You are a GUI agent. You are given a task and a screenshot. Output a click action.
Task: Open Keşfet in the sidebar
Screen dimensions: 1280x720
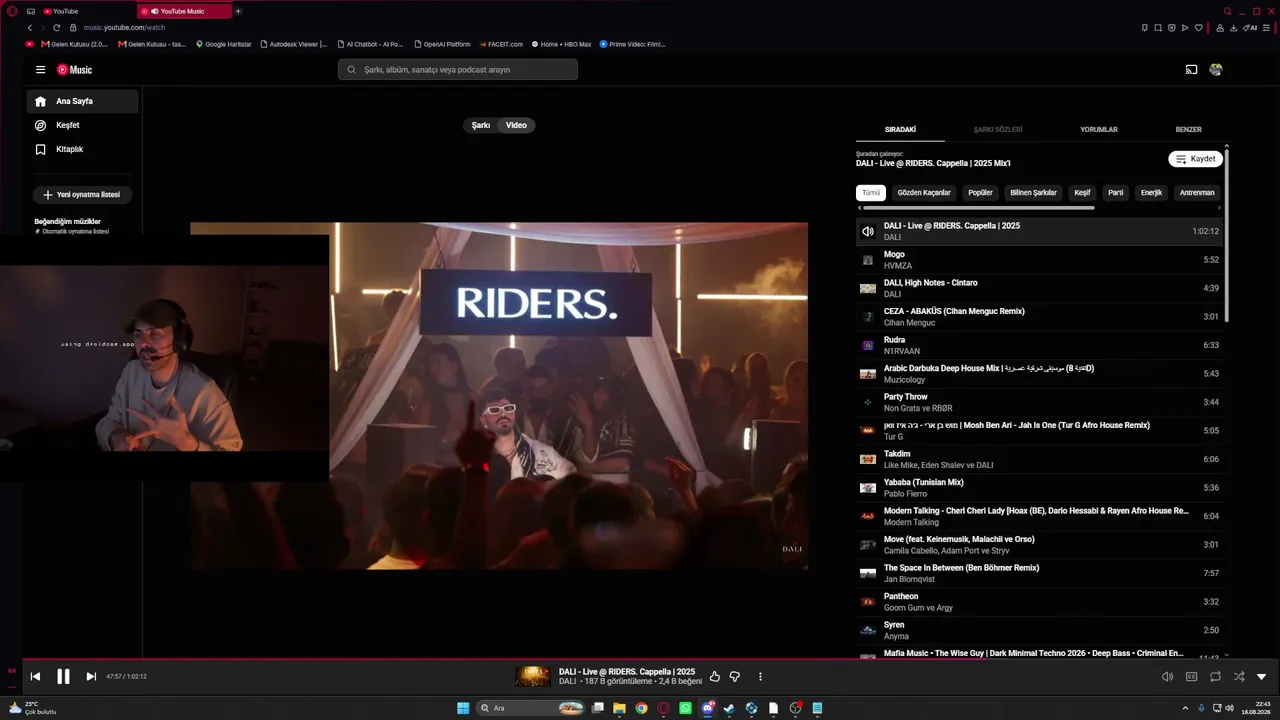tap(83, 125)
